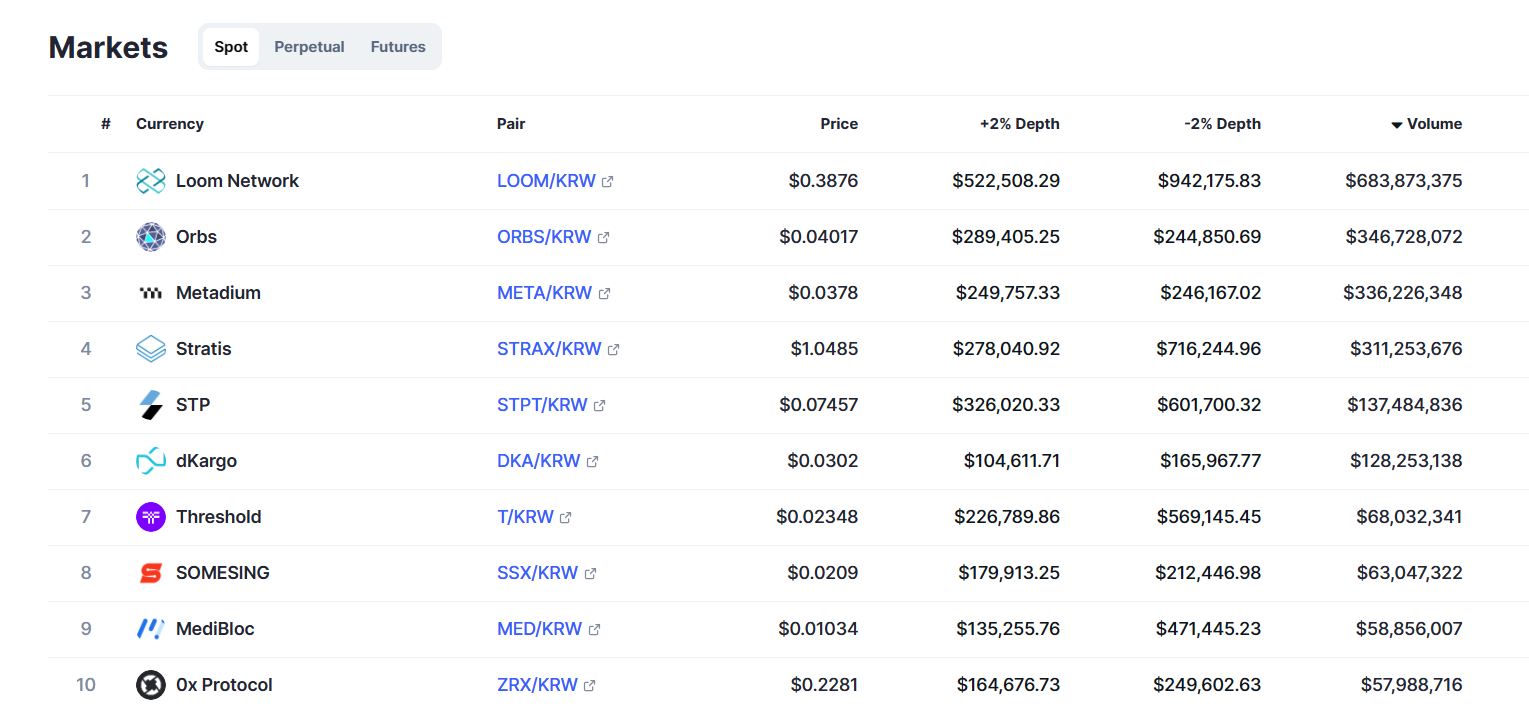Click the Threshold currency name

218,517
